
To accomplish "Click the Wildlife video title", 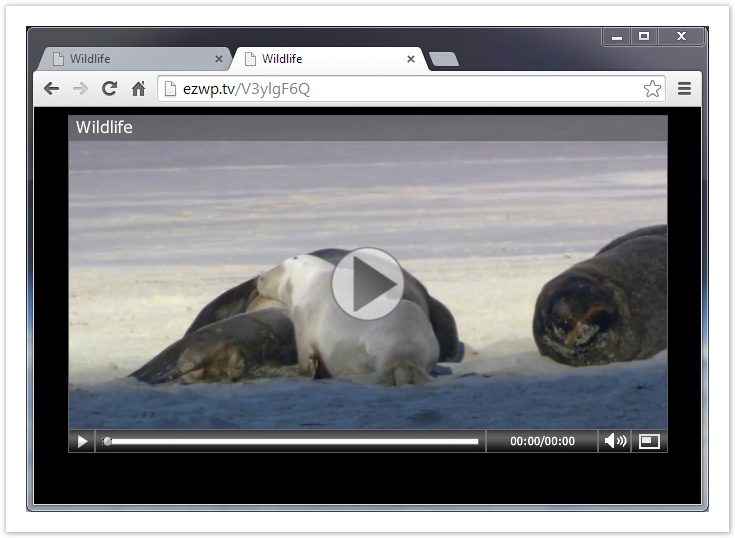I will tap(104, 127).
